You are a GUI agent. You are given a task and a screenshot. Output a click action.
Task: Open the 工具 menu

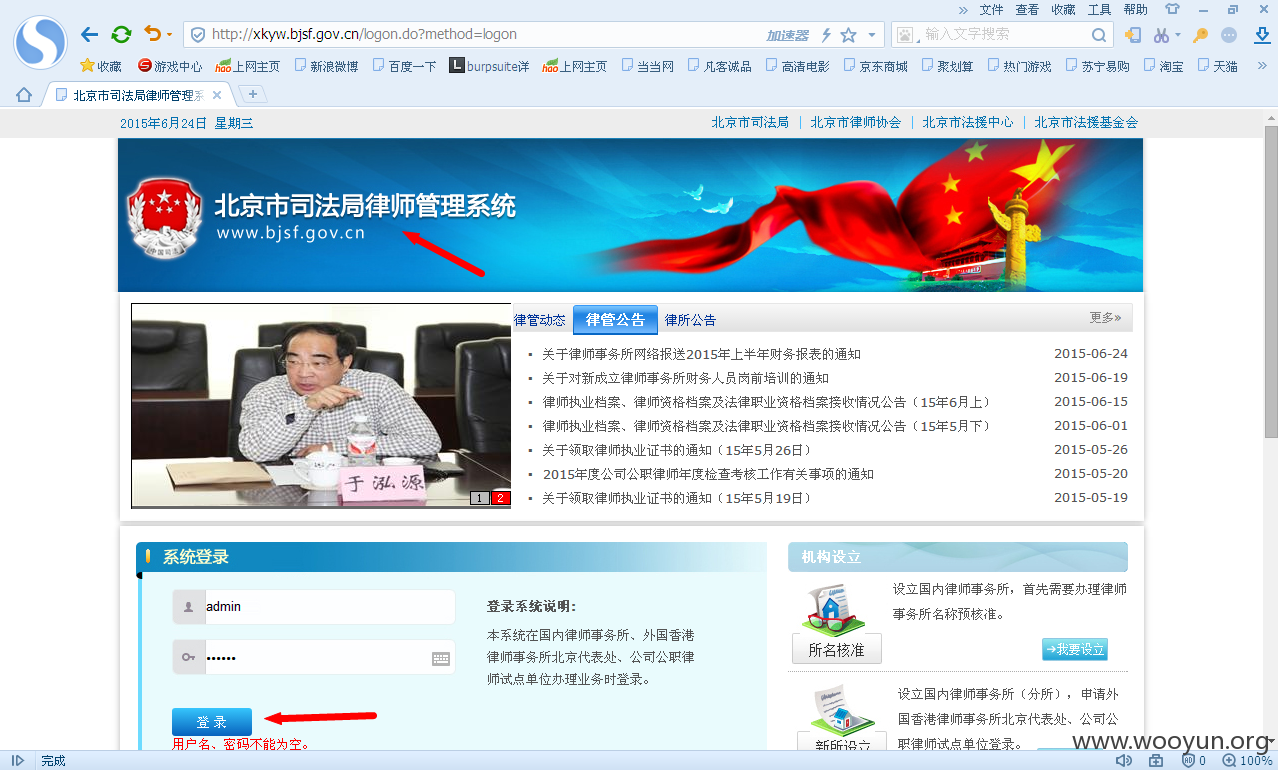1099,9
